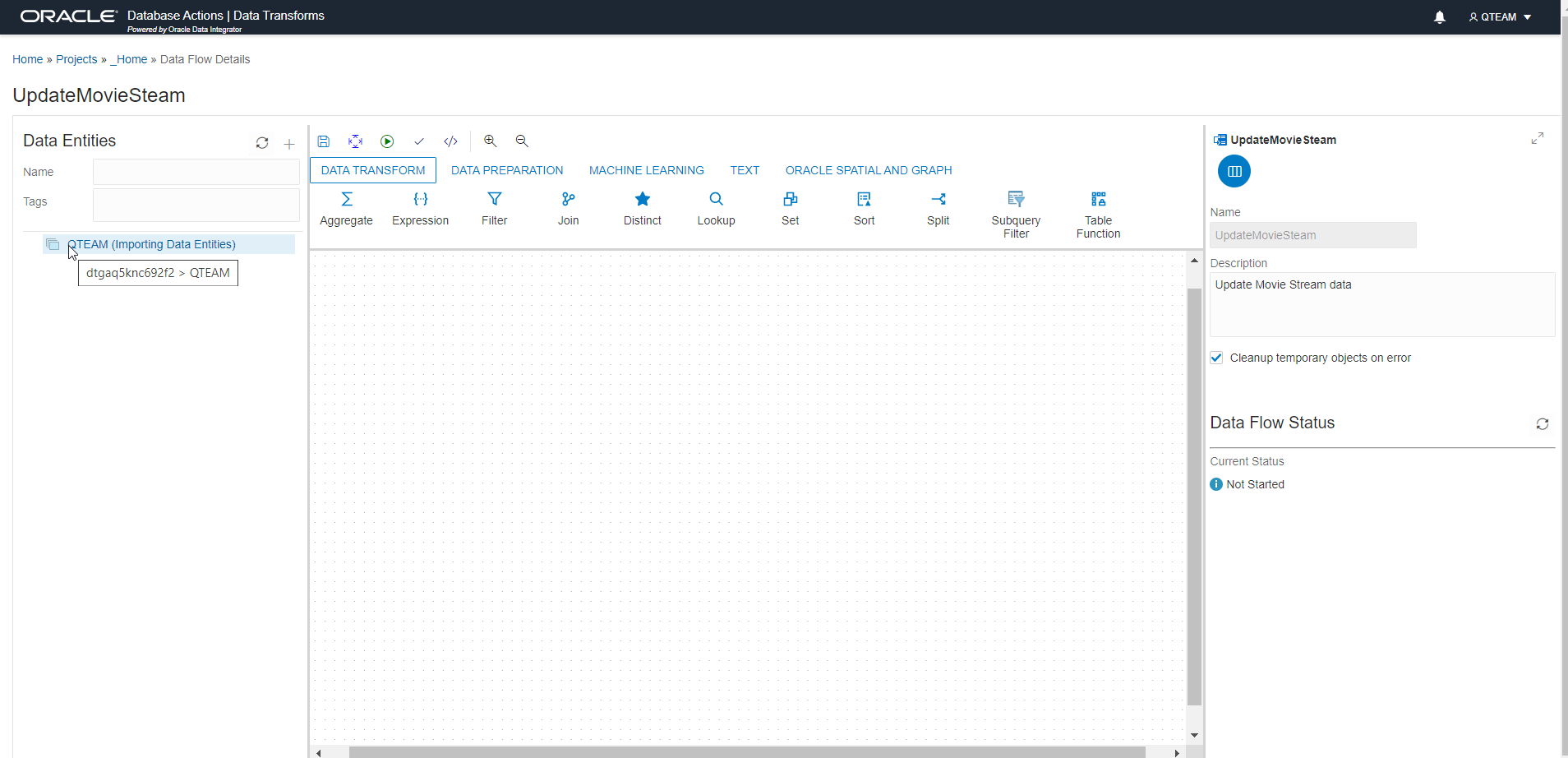This screenshot has height=758, width=1568.
Task: Select the Split transform tool
Action: (x=938, y=209)
